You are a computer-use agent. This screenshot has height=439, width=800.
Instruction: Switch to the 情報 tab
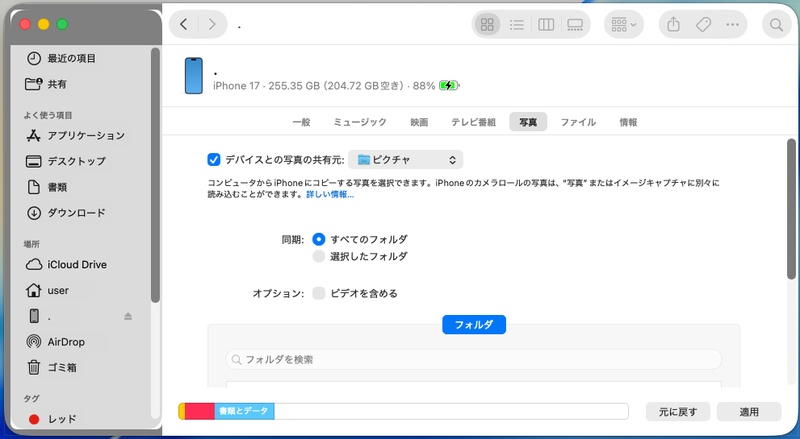pyautogui.click(x=628, y=122)
